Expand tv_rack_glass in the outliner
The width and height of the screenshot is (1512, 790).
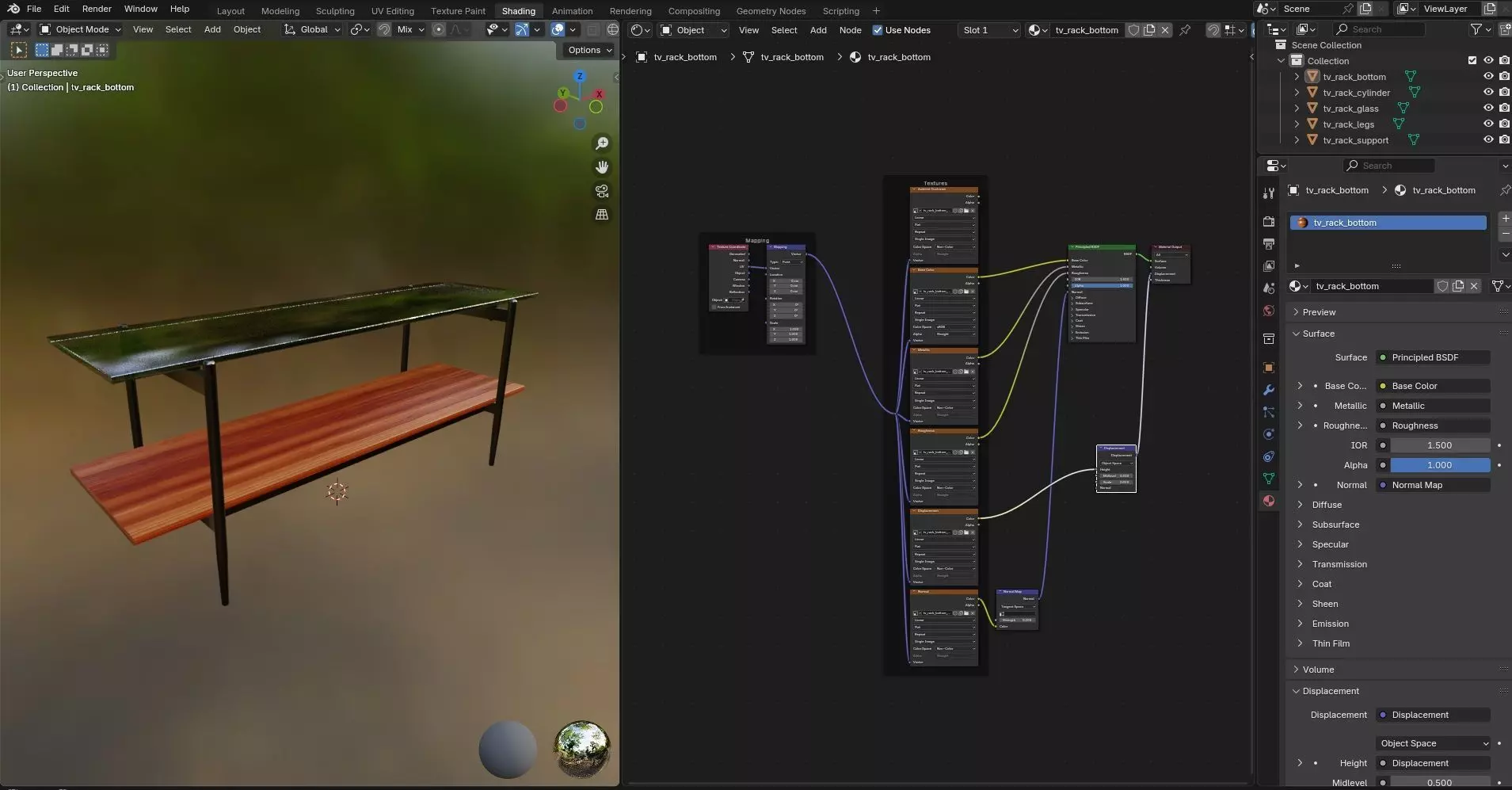point(1297,109)
